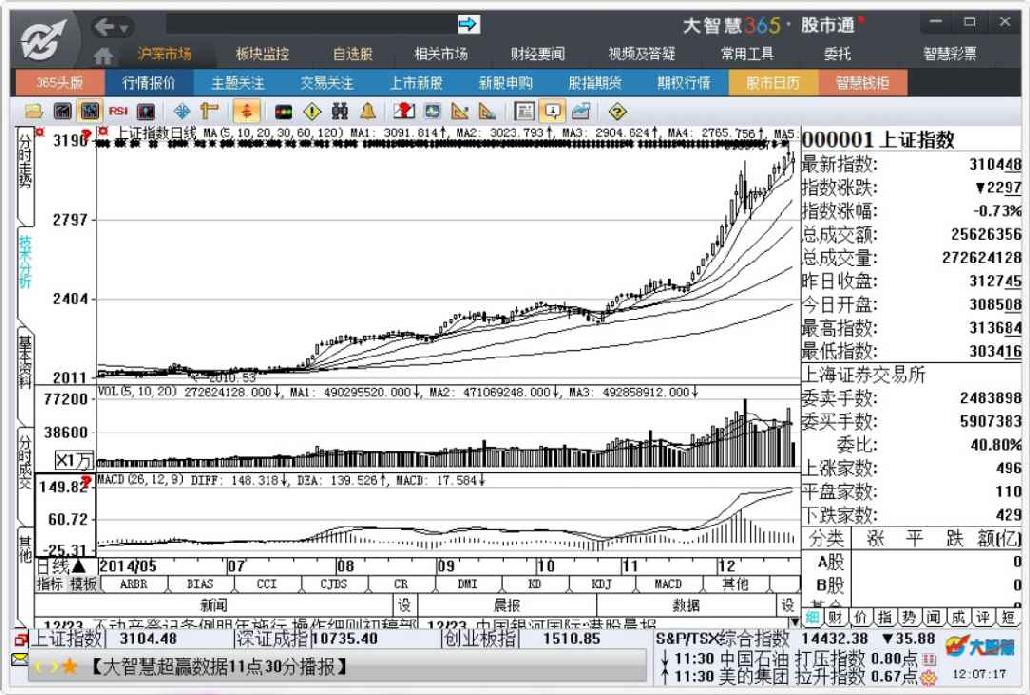This screenshot has width=1030, height=695.
Task: Switch to the 股市日历 tab
Action: [x=772, y=83]
